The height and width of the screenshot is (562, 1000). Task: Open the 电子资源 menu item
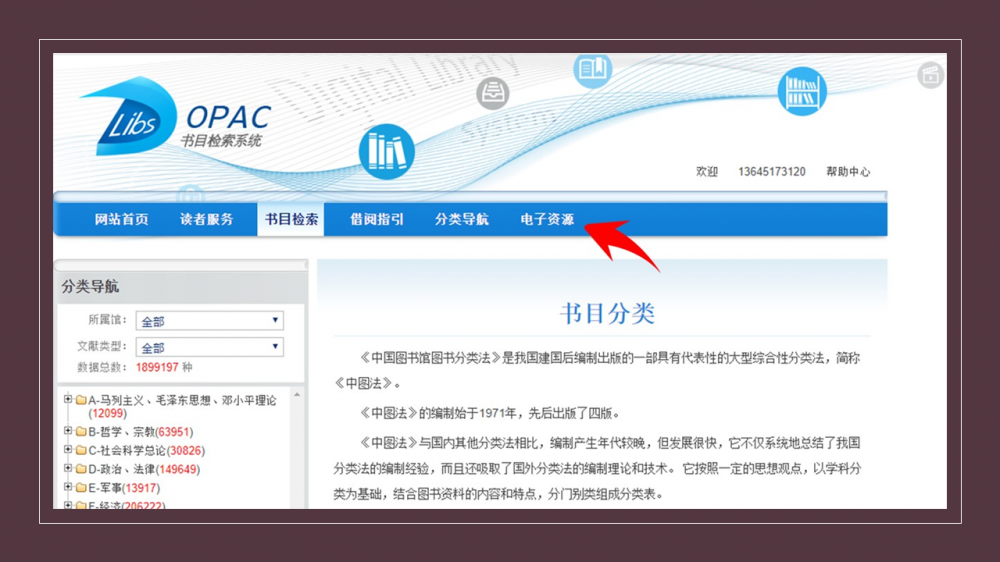[547, 220]
